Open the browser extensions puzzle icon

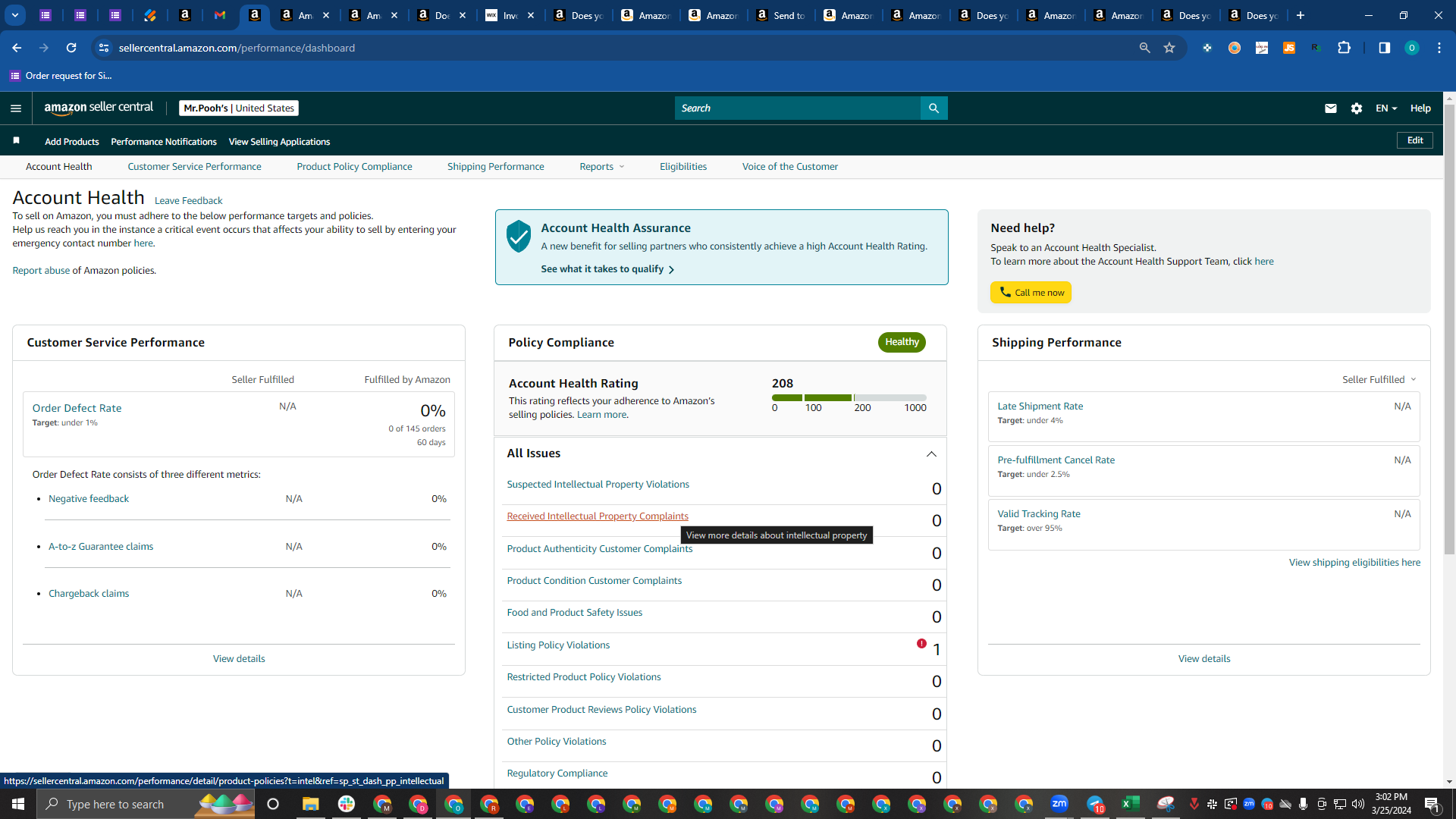1344,48
